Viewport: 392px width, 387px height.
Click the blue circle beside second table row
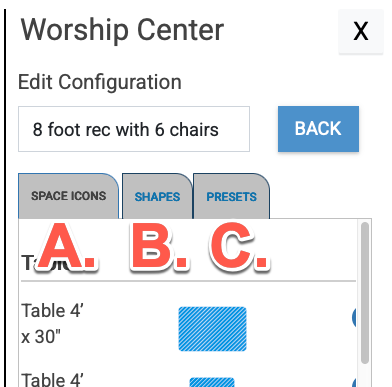[x=354, y=383]
